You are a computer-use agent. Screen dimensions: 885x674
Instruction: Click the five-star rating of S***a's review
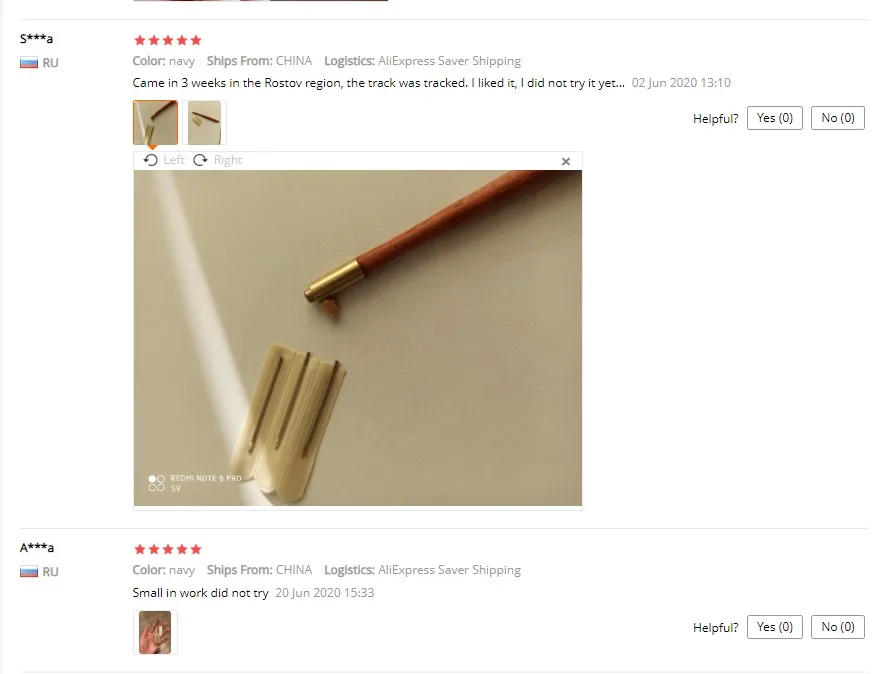pos(168,40)
